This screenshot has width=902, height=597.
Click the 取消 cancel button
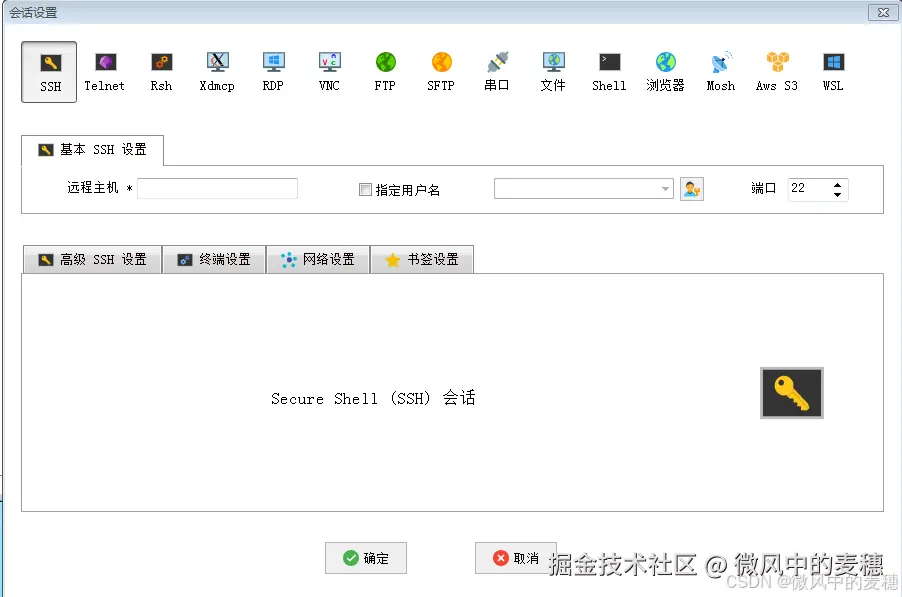pos(515,559)
